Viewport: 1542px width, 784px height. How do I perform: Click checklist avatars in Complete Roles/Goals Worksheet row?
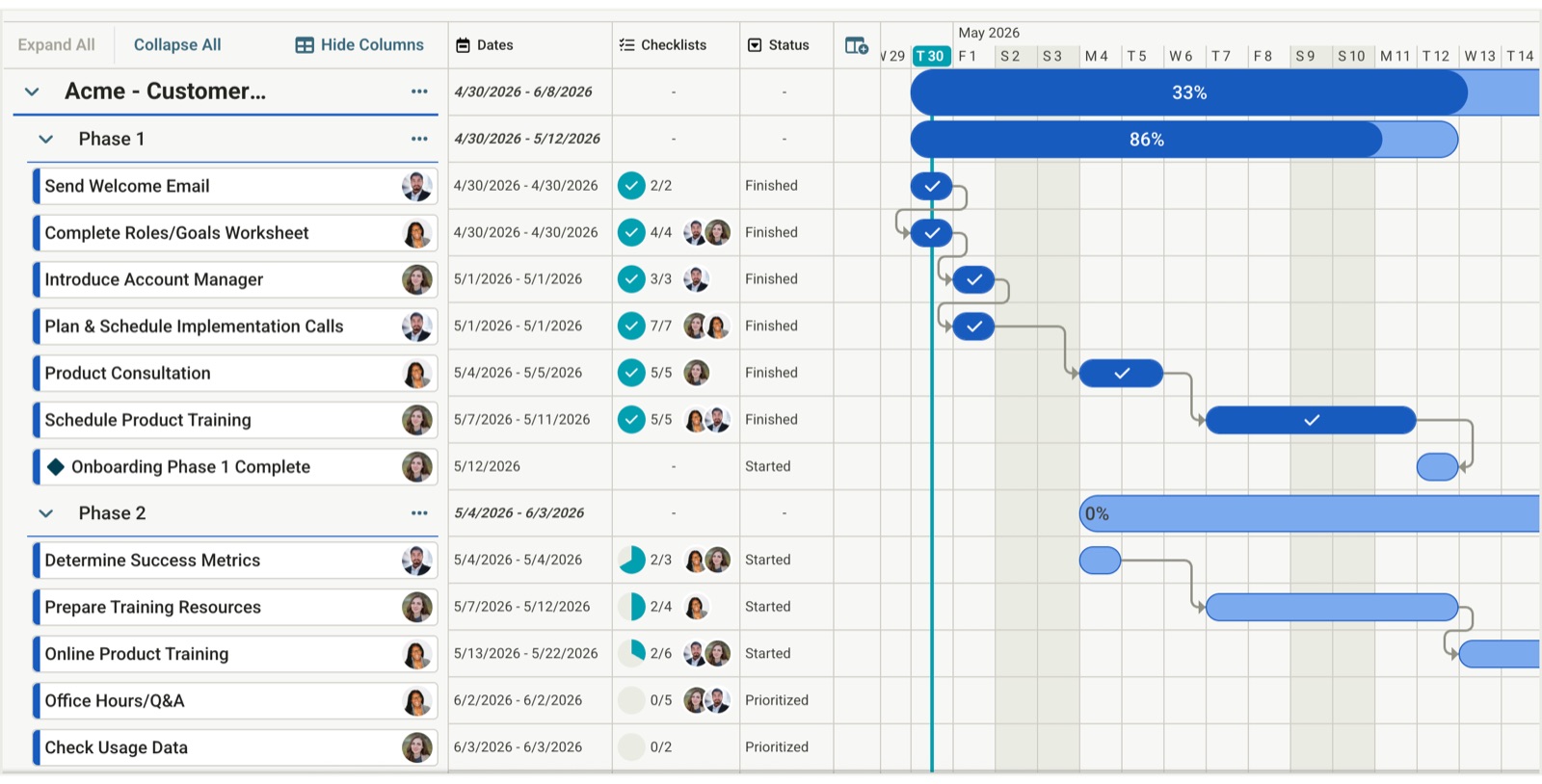[706, 232]
